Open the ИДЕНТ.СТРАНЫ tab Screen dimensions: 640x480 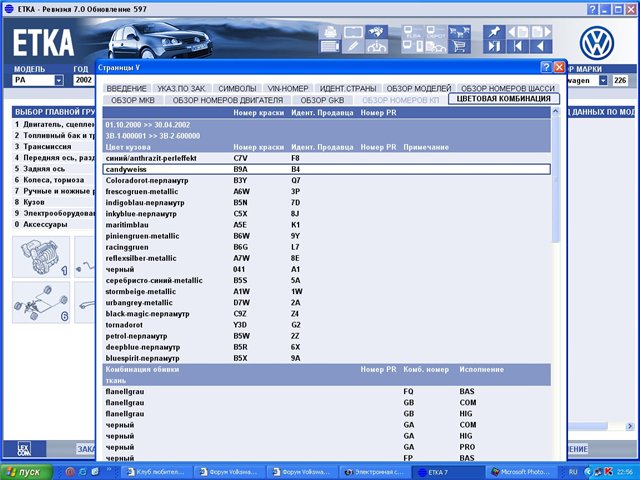tap(348, 88)
